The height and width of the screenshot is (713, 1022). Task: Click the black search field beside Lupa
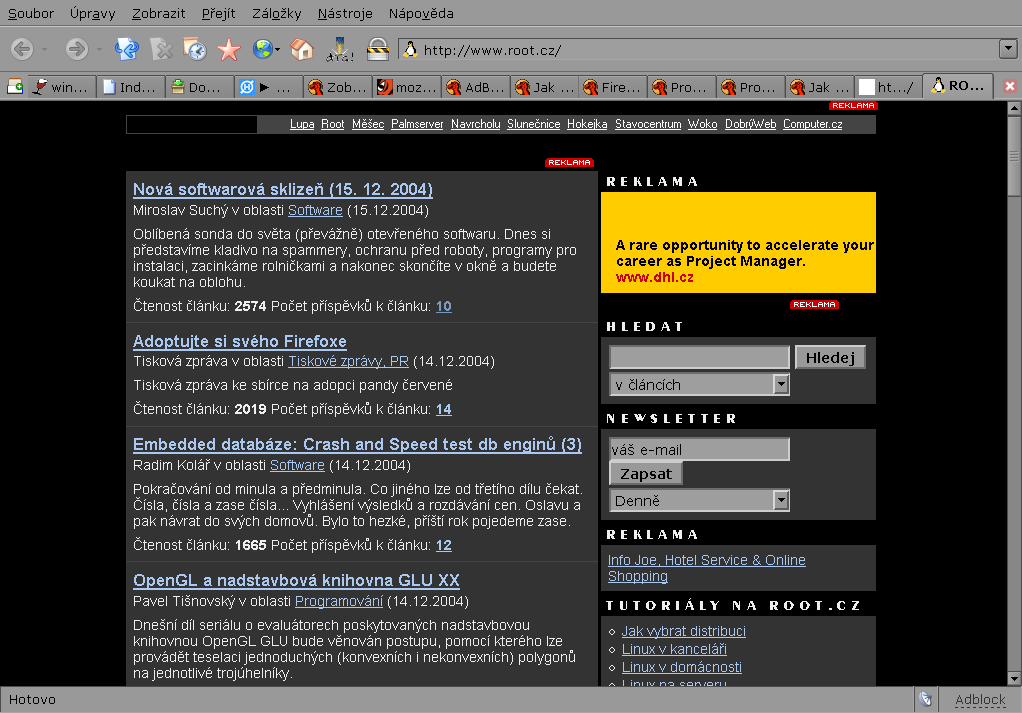(192, 124)
